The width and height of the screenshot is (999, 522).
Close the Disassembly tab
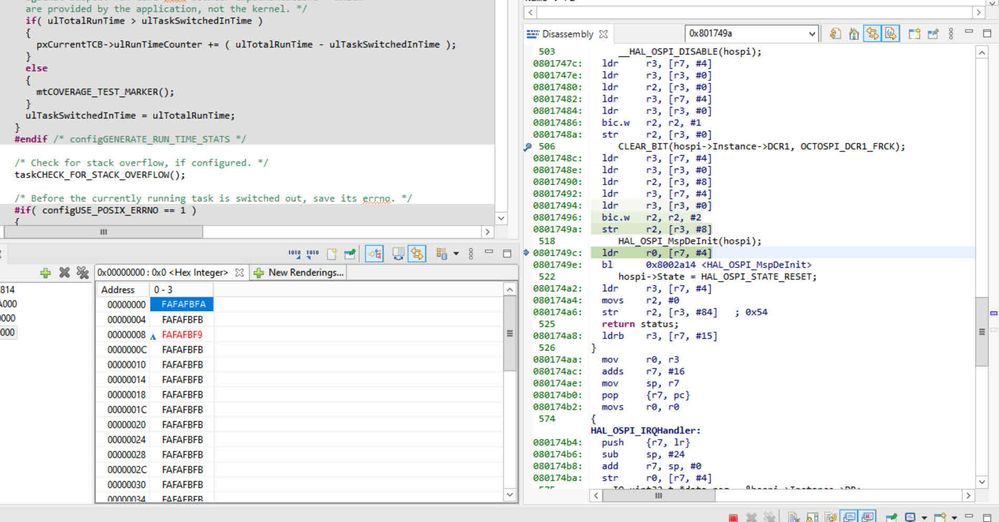(603, 34)
